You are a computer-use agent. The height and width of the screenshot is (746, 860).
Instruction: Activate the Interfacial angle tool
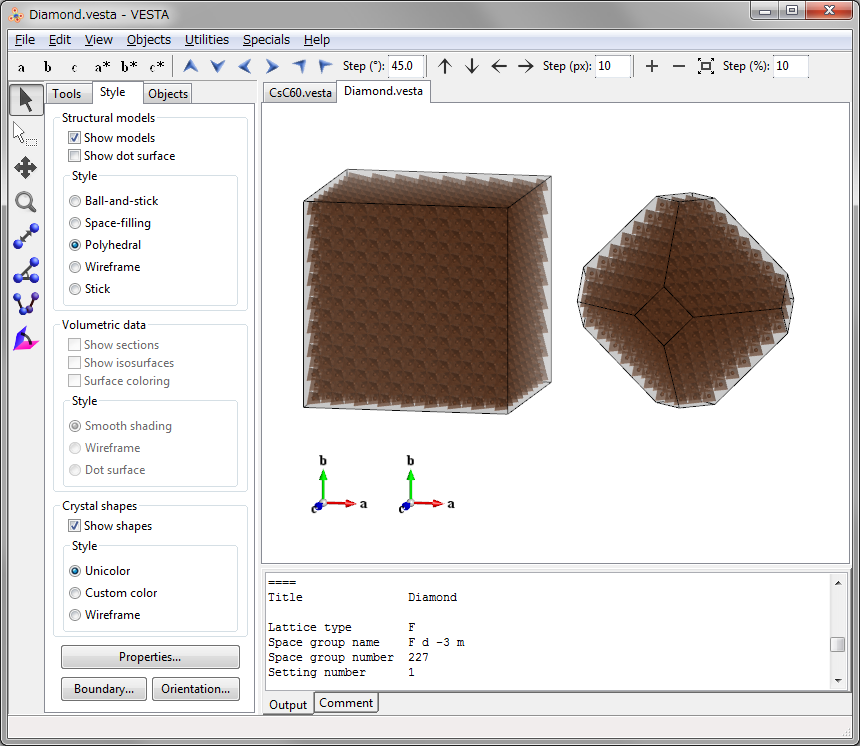pos(25,339)
